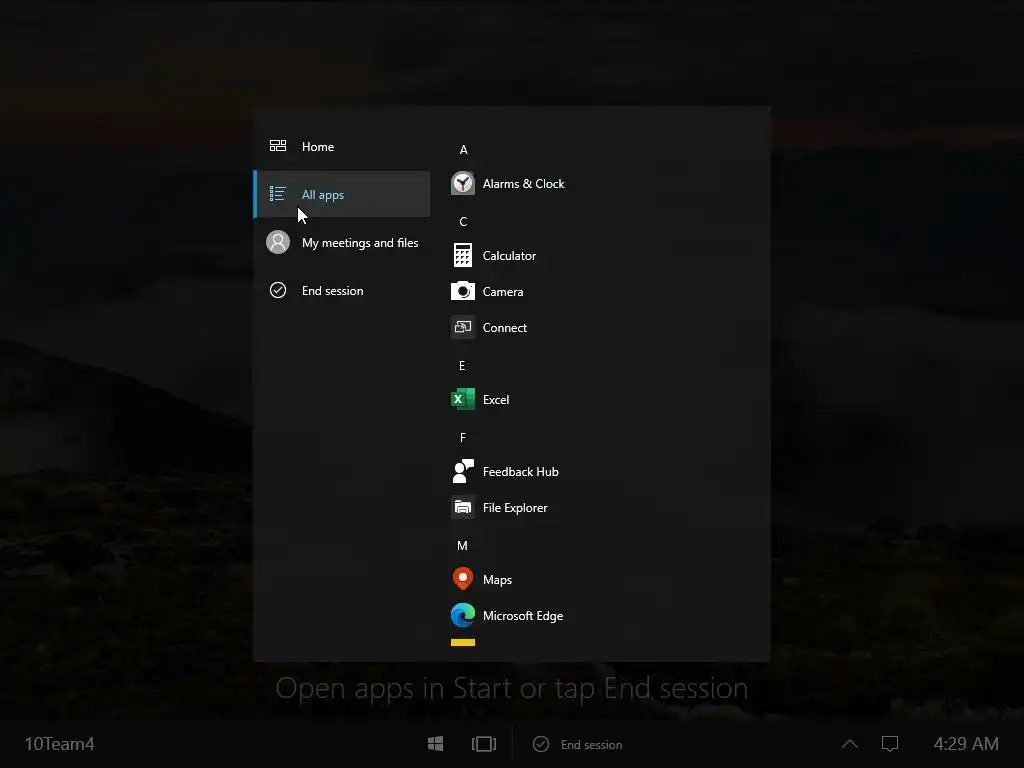The height and width of the screenshot is (768, 1024).
Task: Click the All apps list icon
Action: pos(278,194)
